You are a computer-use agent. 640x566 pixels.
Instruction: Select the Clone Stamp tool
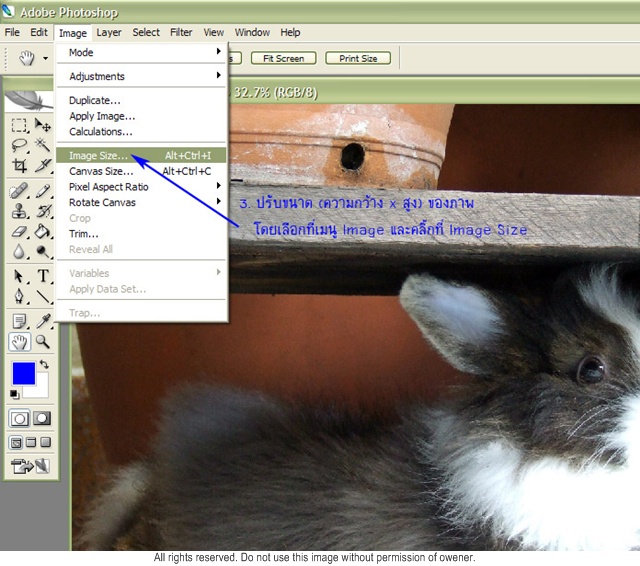(19, 211)
